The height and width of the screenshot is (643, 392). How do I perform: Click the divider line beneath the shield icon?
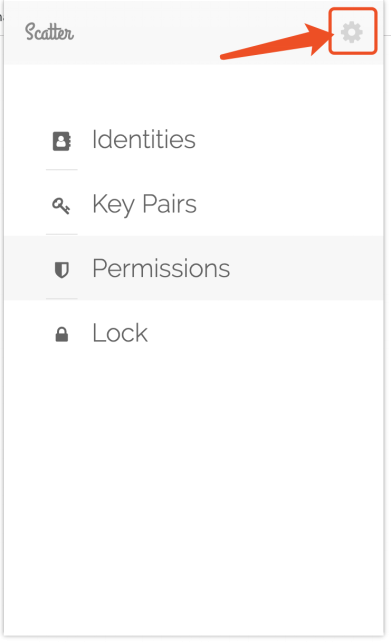pos(62,299)
